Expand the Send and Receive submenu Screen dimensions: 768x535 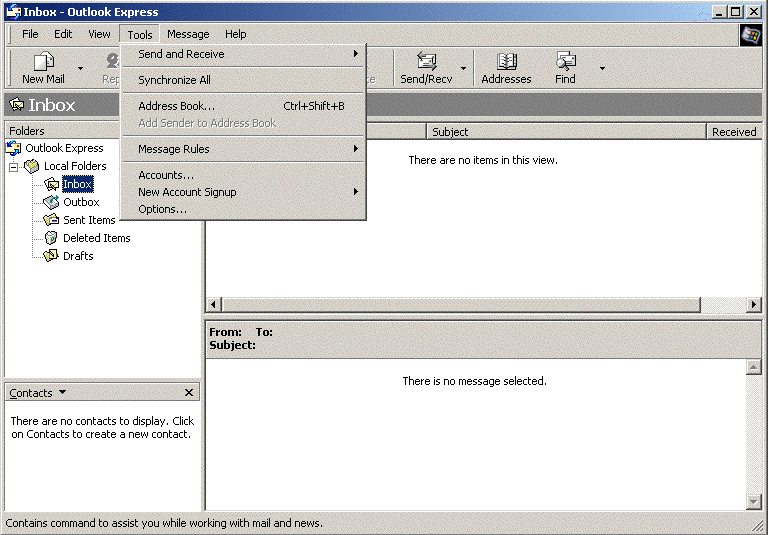(x=243, y=54)
